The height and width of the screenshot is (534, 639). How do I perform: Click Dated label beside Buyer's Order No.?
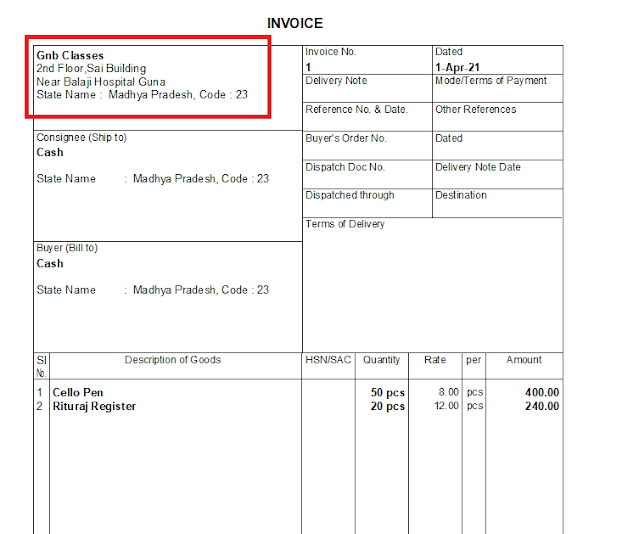point(449,138)
